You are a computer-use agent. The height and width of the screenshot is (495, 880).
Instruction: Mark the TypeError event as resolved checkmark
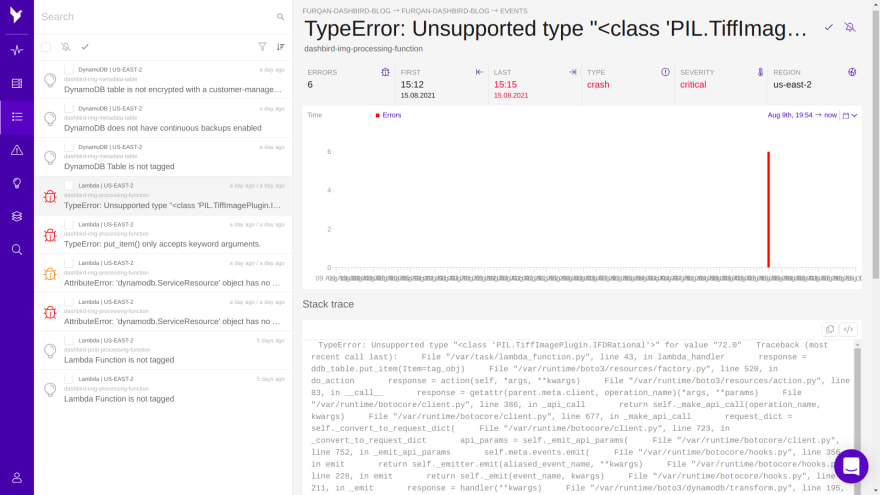(828, 27)
